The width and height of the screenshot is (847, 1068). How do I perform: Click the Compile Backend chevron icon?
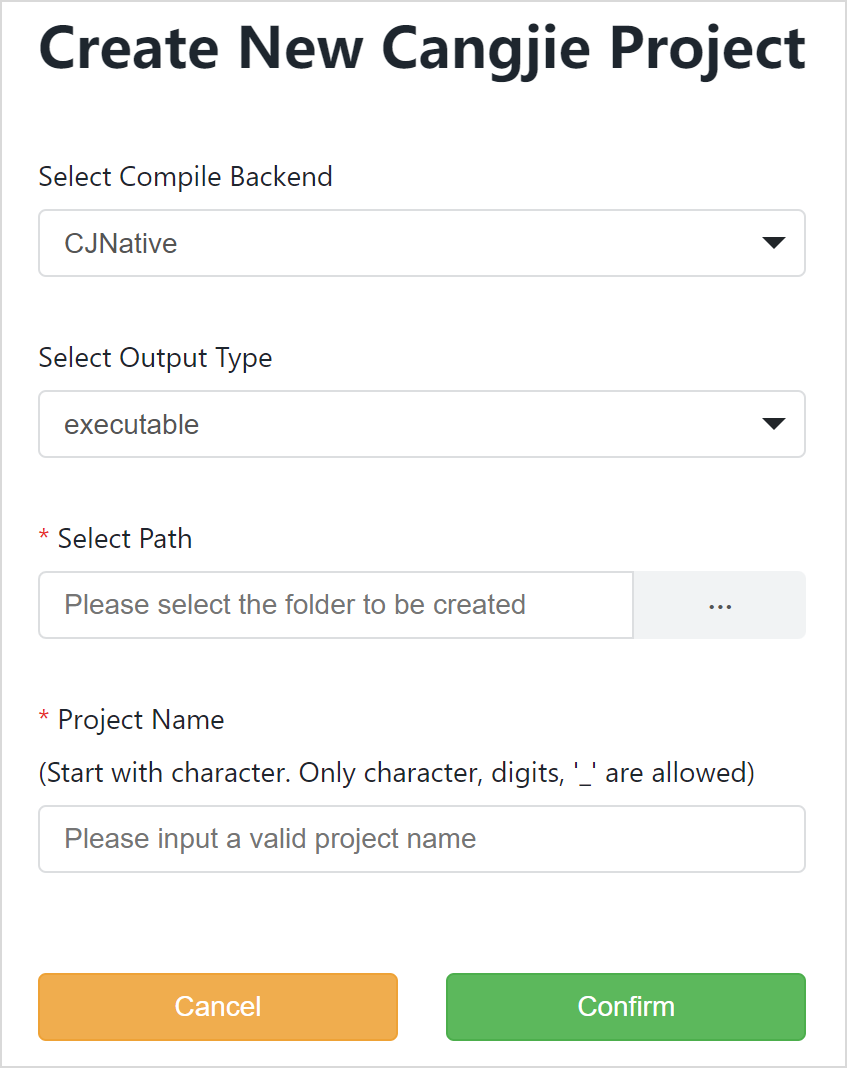[x=772, y=243]
